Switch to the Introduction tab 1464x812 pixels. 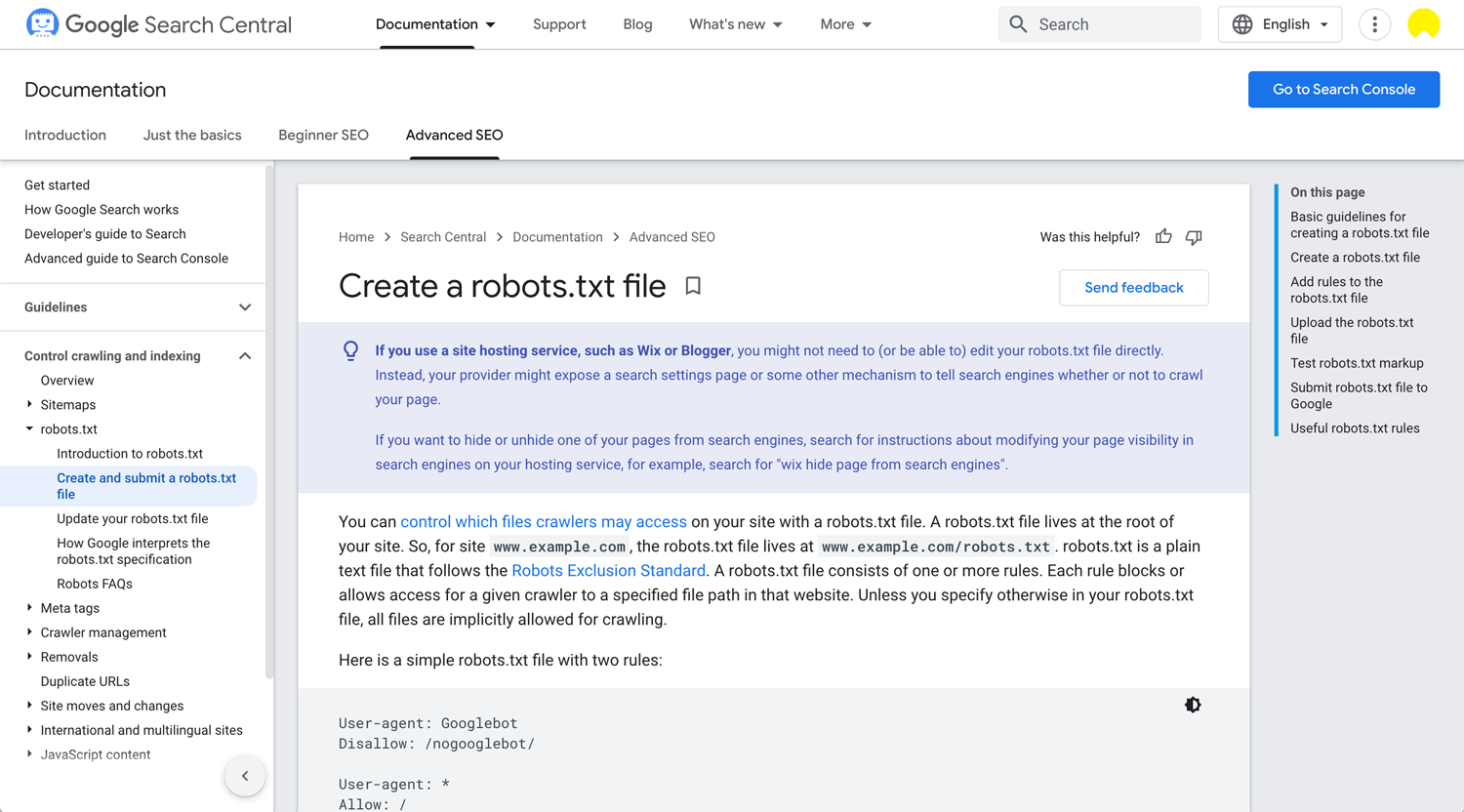65,135
